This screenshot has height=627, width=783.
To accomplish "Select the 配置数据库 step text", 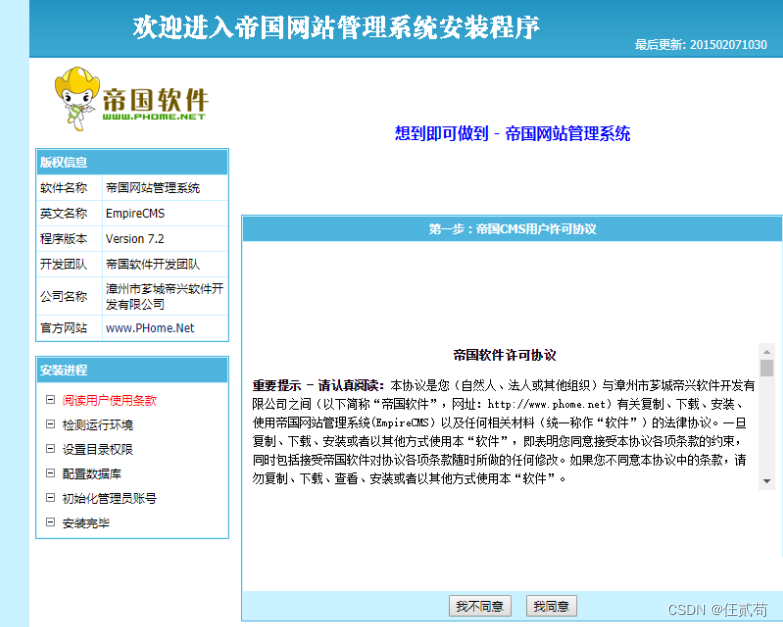I will coord(91,474).
